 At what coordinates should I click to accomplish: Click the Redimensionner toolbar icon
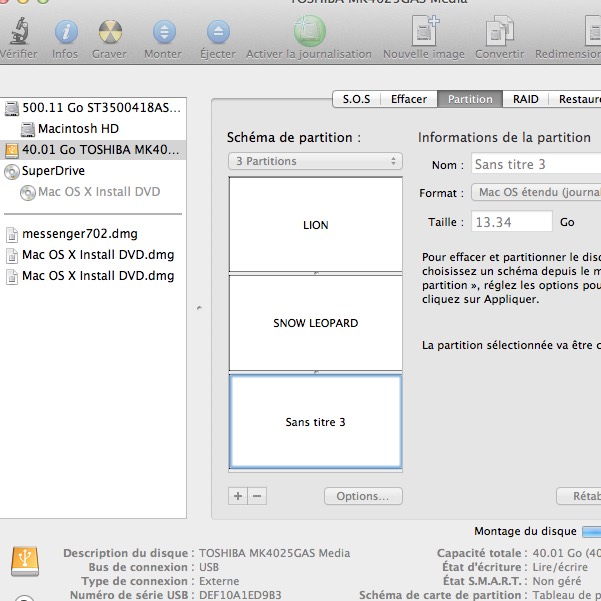[x=593, y=31]
